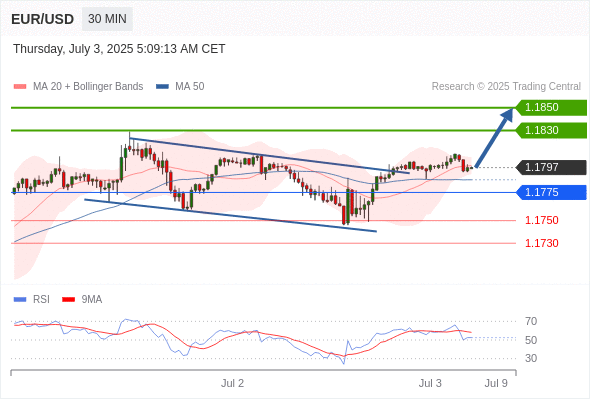Click the 1.1775 pivot price tag
590x400 pixels.
(x=551, y=193)
